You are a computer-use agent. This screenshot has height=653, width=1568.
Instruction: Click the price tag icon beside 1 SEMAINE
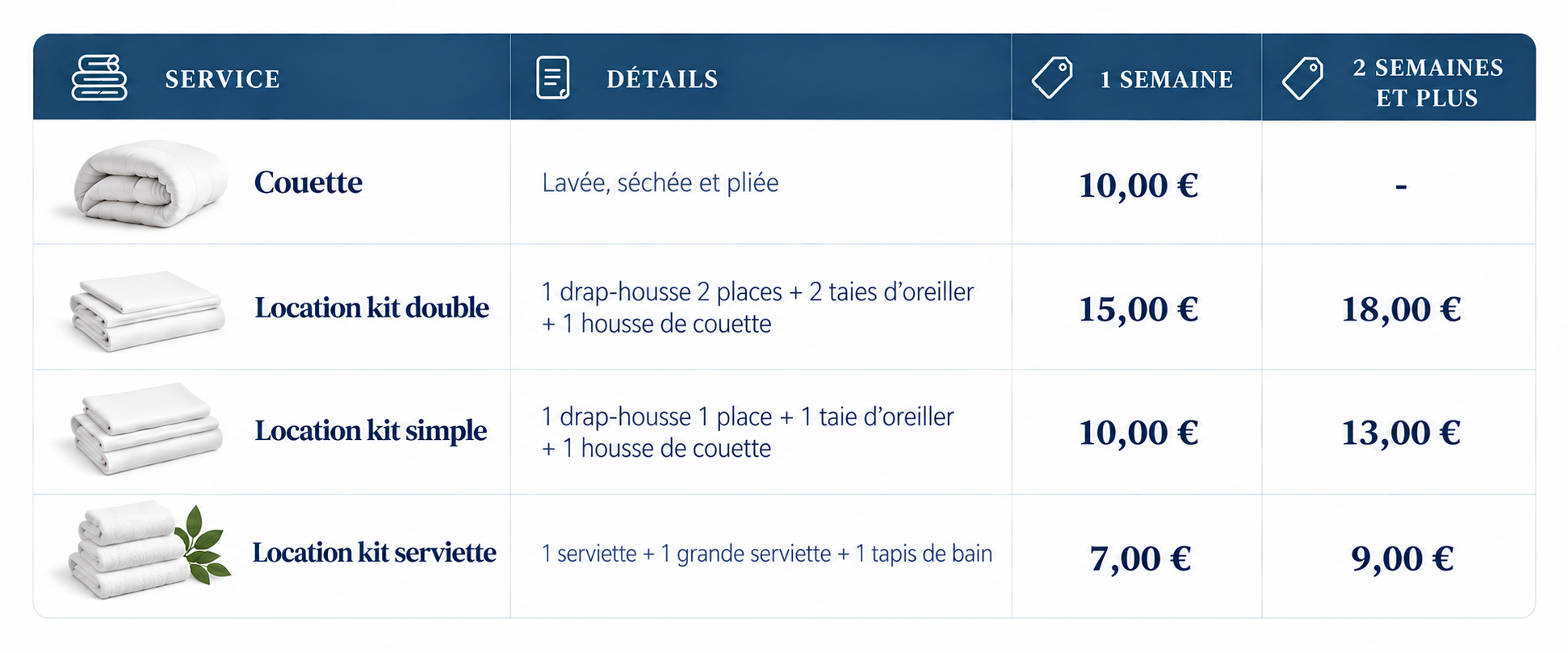tap(1052, 78)
